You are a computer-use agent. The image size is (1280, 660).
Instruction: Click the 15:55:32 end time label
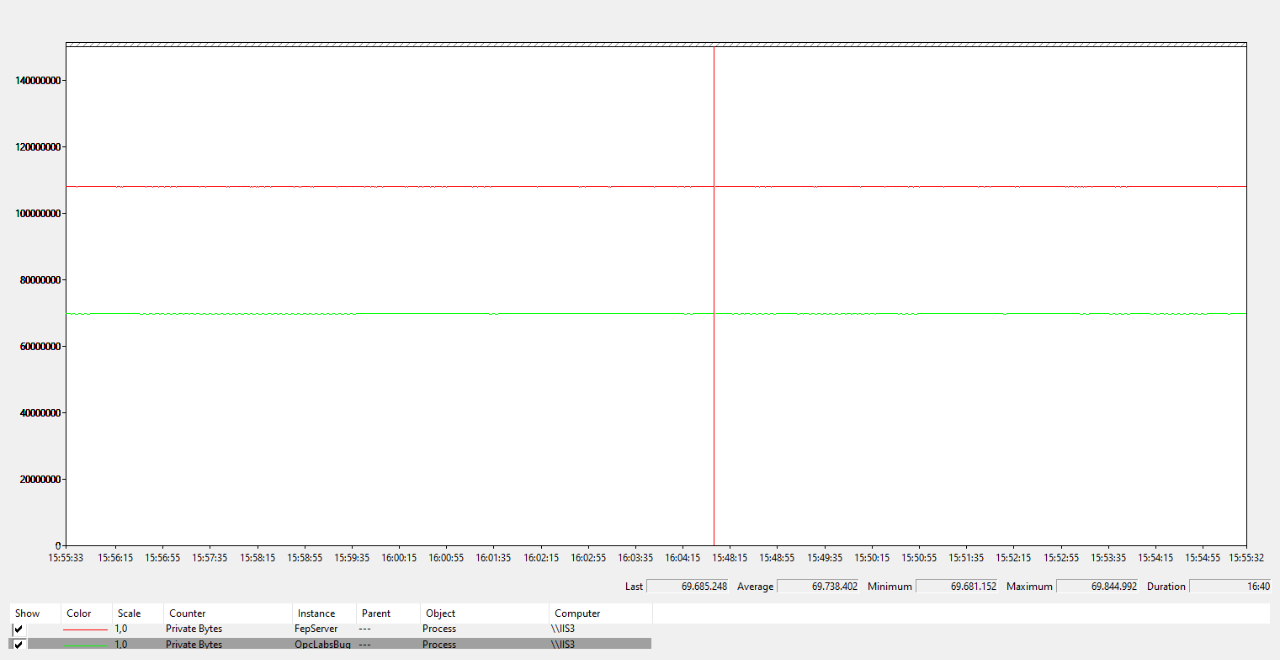1247,558
